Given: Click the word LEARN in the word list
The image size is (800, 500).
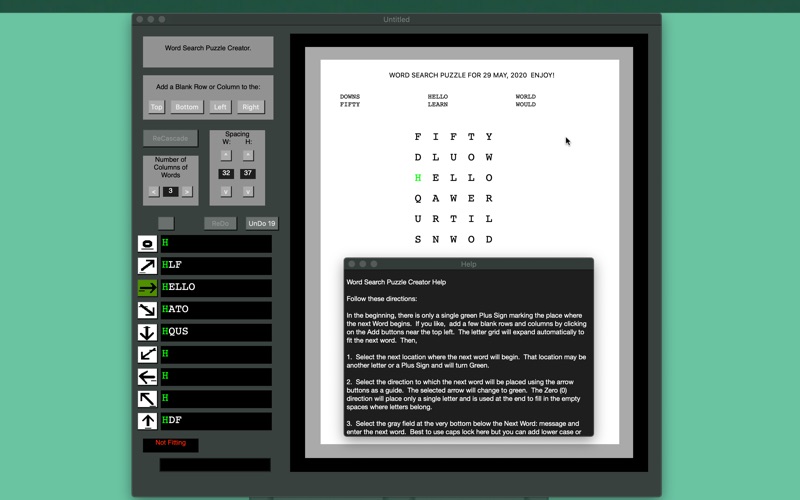Looking at the screenshot, I should point(438,104).
